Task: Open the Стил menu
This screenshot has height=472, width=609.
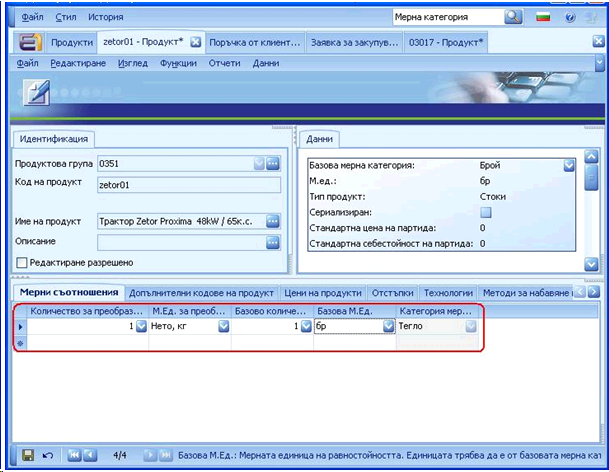Action: (66, 17)
